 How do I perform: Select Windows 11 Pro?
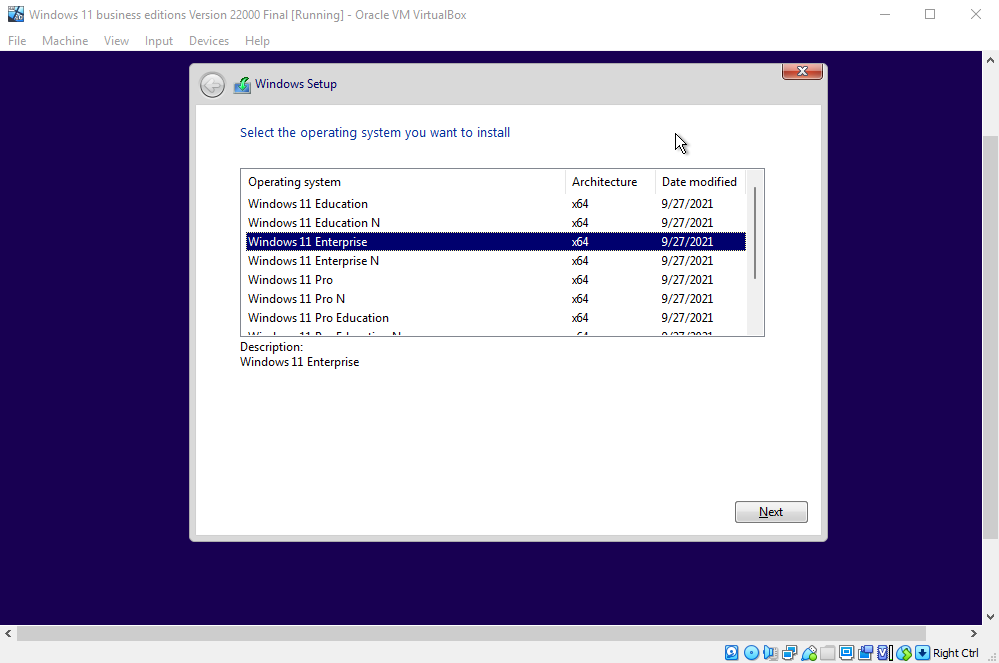tap(496, 280)
